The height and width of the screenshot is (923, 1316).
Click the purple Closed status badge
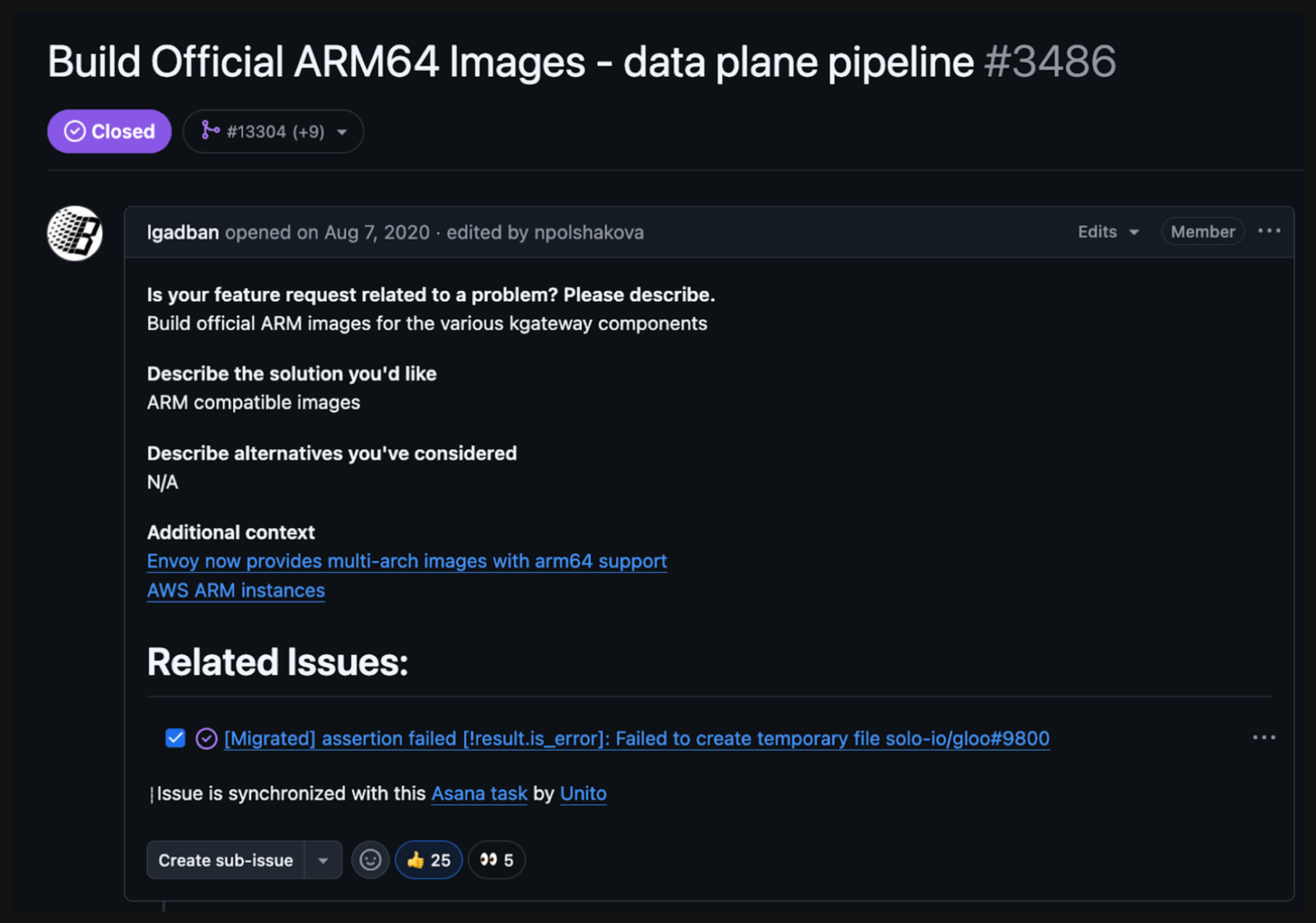109,132
